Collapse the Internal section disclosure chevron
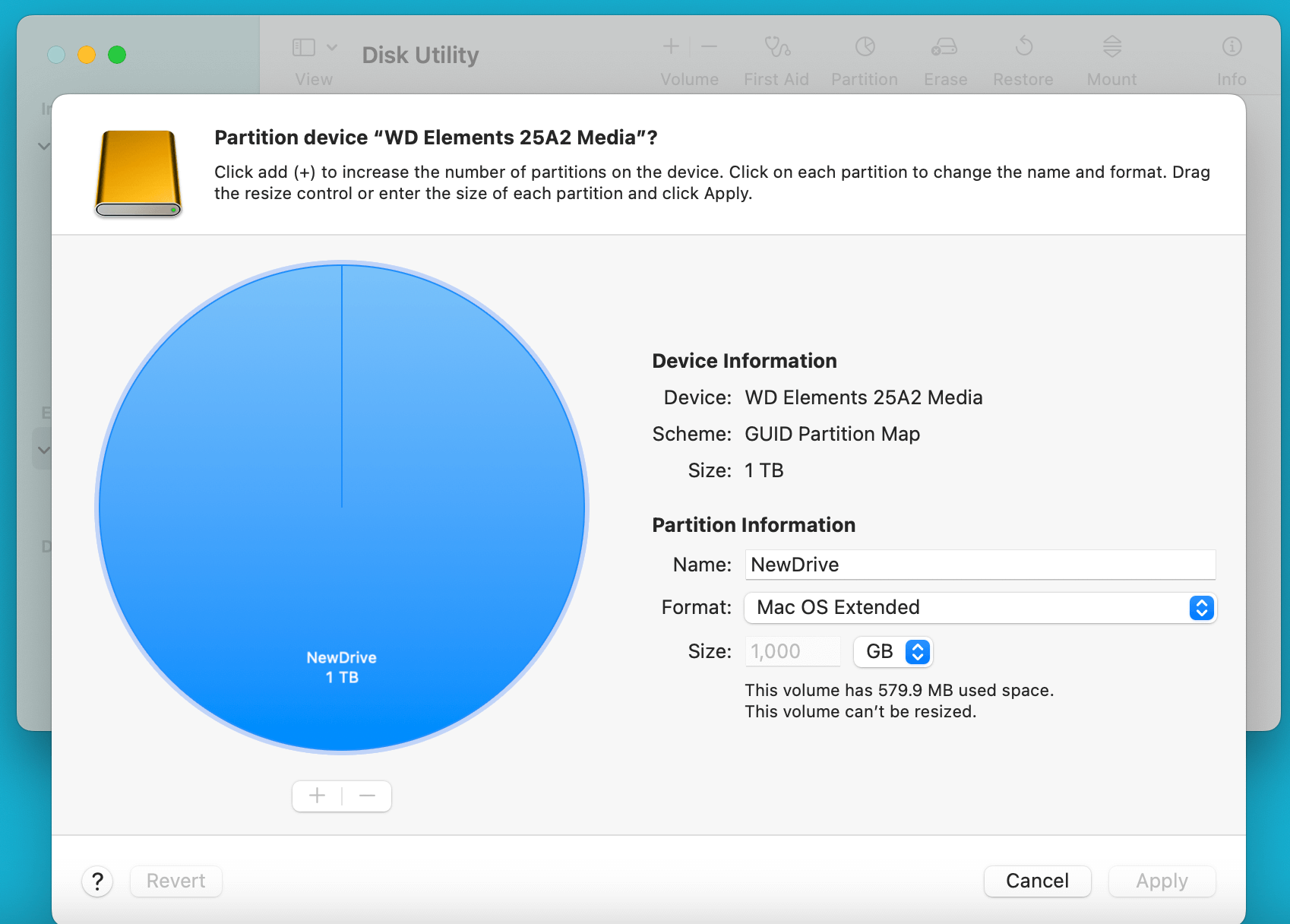The height and width of the screenshot is (924, 1290). click(43, 146)
